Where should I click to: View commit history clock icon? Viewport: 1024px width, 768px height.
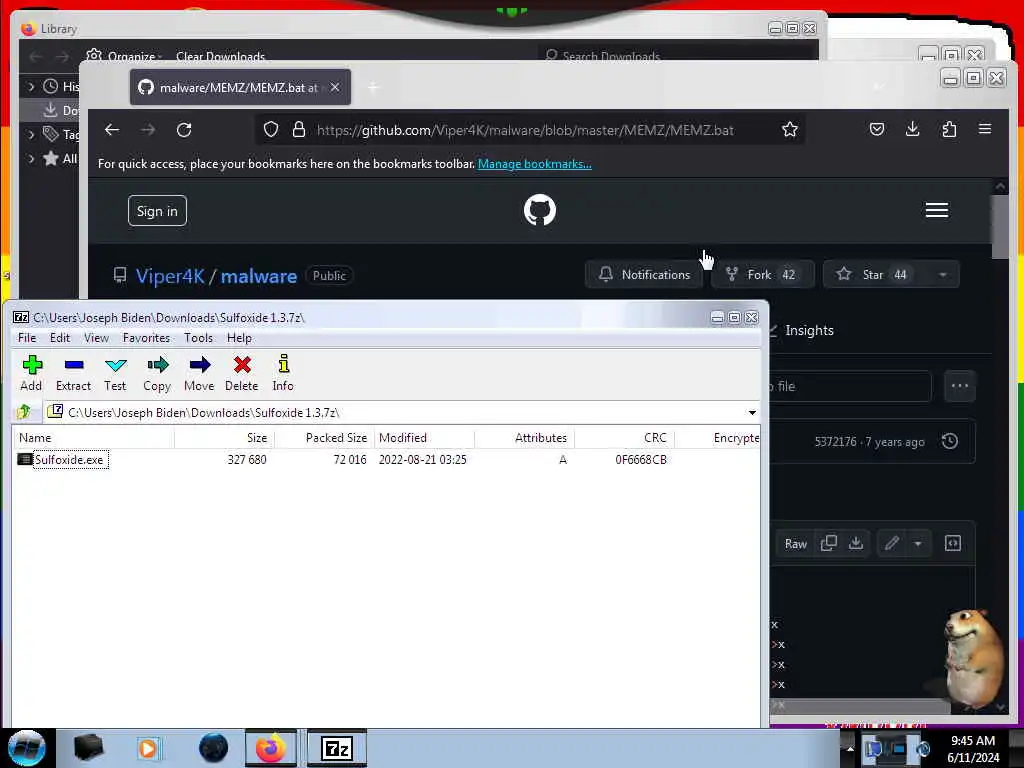[950, 441]
